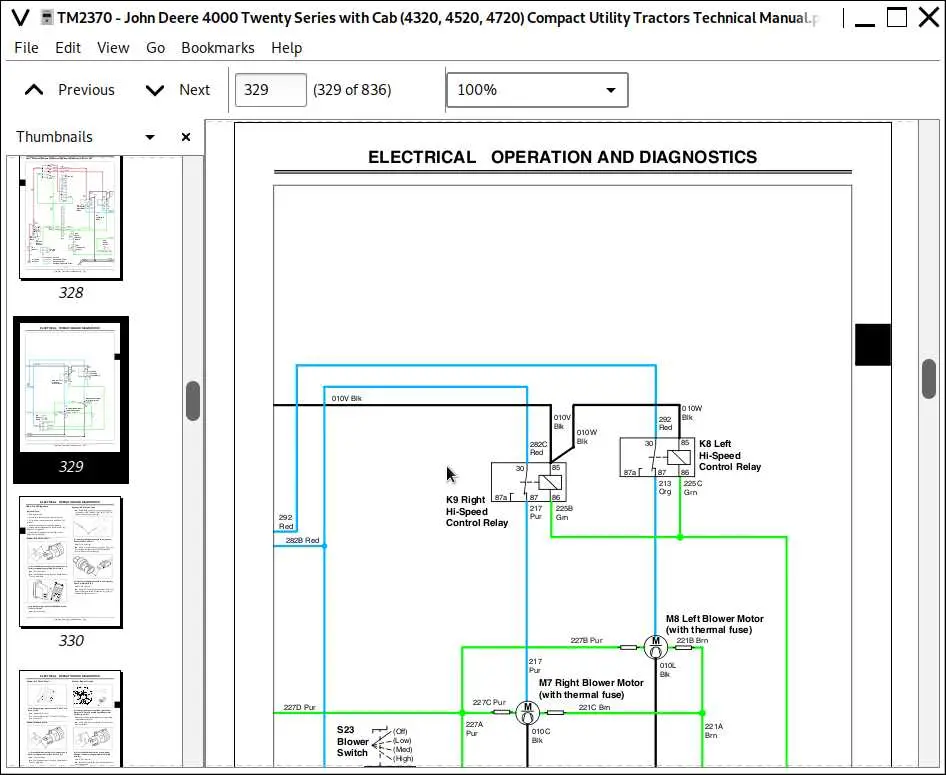Open the File menu

[26, 48]
